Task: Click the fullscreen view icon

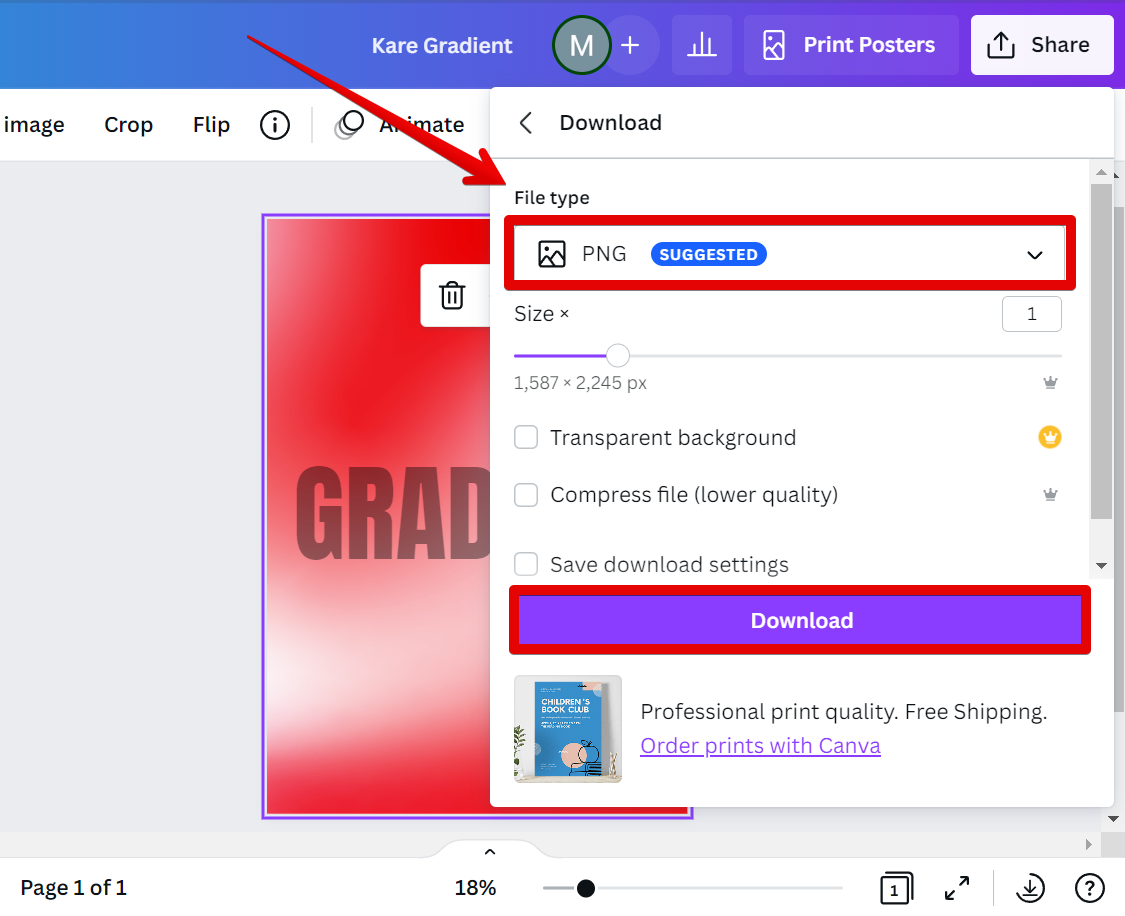Action: (x=956, y=887)
